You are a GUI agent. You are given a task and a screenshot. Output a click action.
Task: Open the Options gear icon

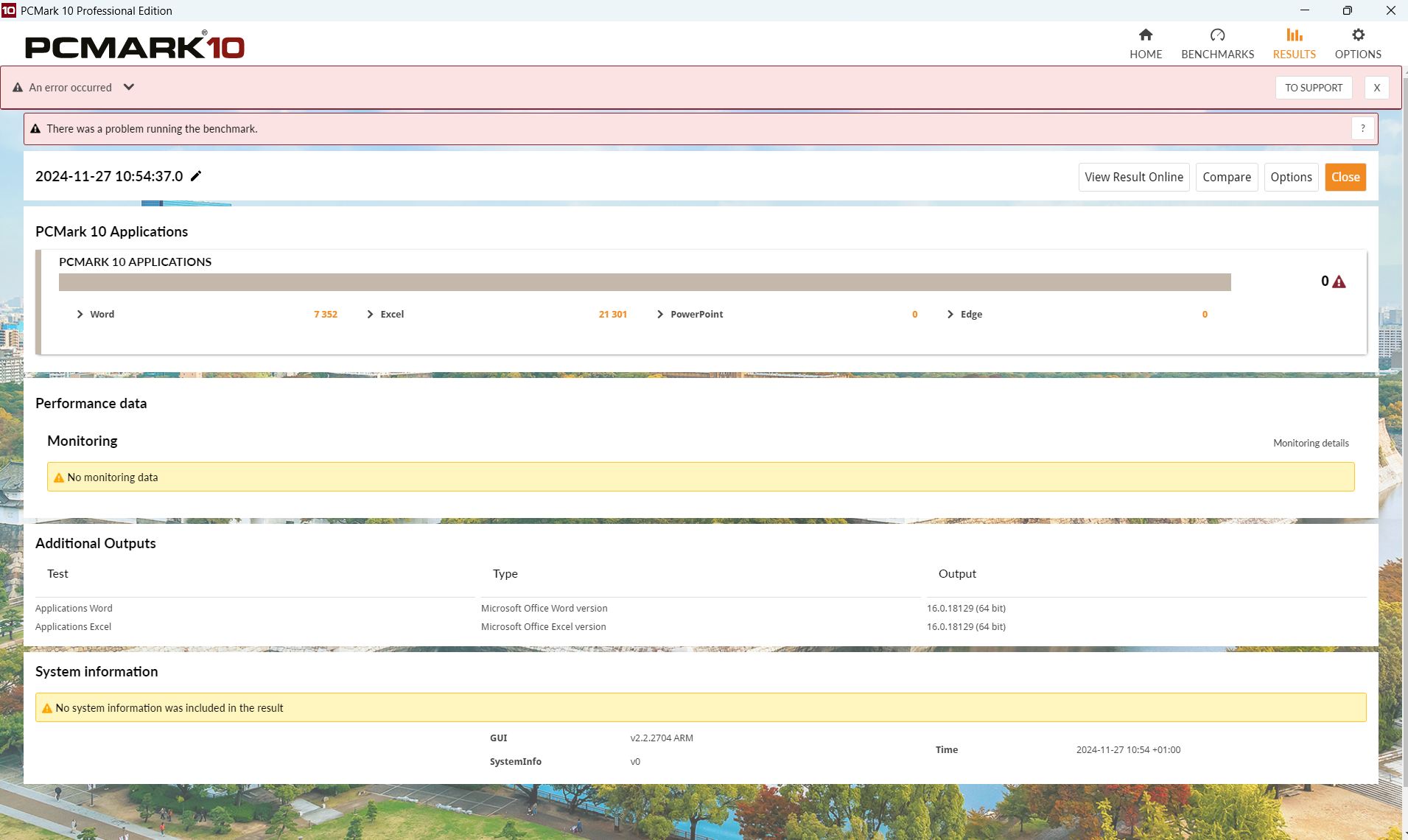click(x=1357, y=35)
